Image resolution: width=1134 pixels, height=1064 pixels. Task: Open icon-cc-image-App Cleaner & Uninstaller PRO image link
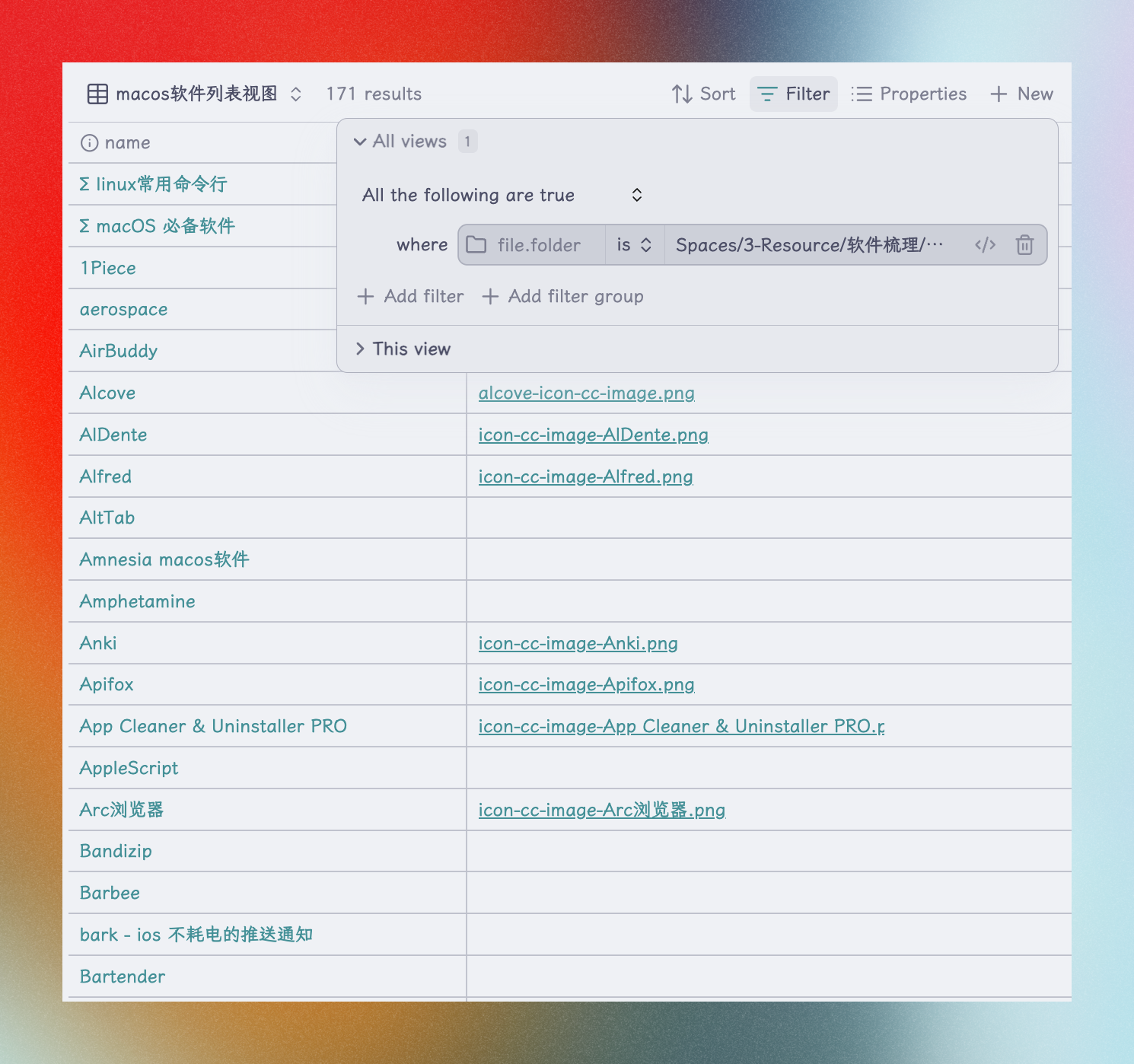click(x=681, y=726)
